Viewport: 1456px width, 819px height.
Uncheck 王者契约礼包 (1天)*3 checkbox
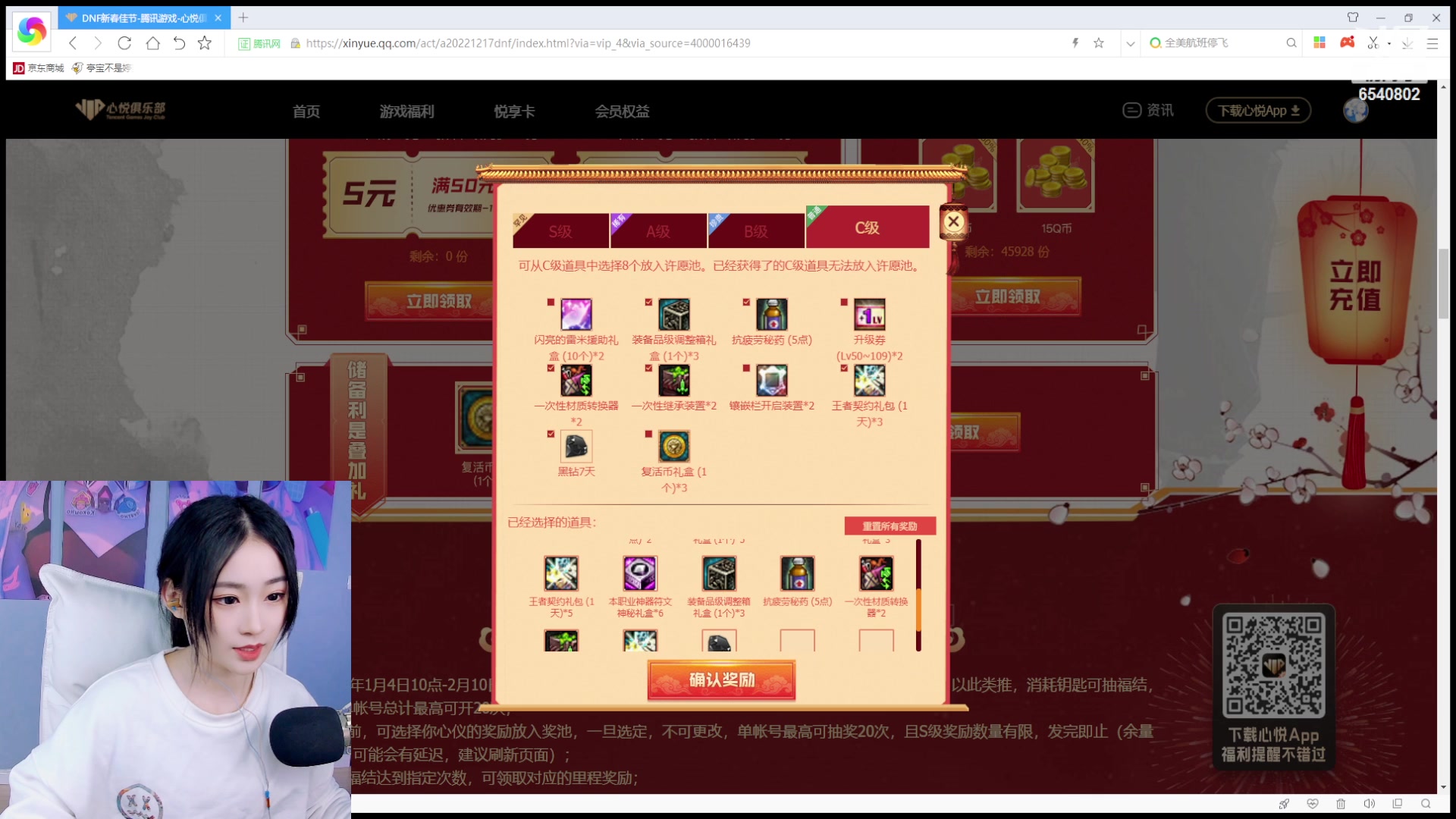point(844,368)
